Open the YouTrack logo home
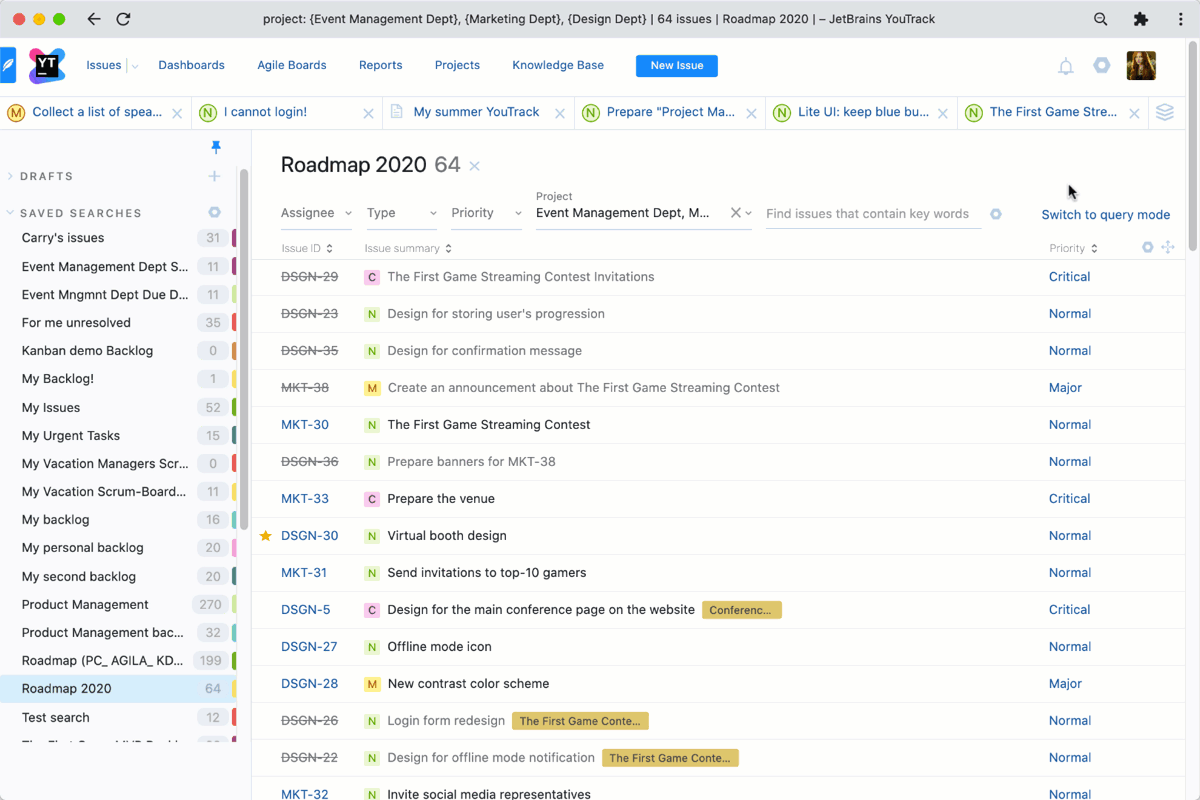 47,65
